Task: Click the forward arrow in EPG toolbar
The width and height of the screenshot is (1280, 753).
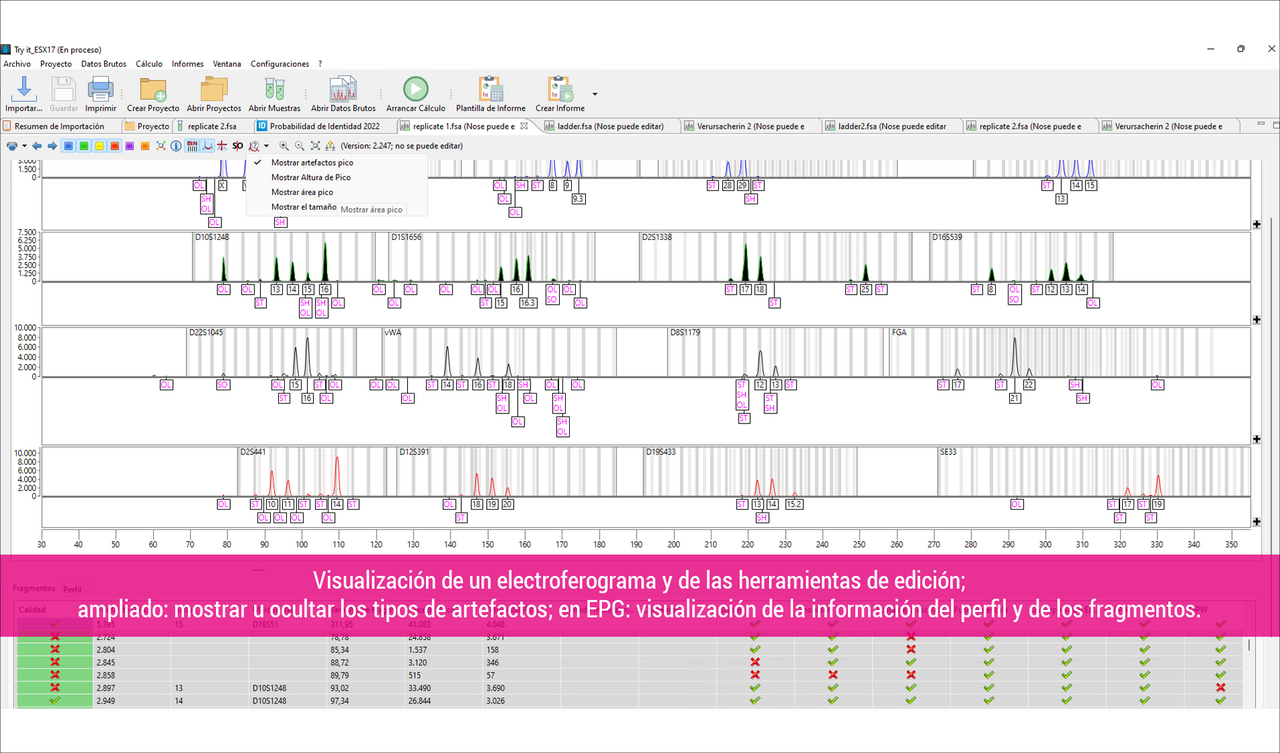Action: (x=52, y=146)
